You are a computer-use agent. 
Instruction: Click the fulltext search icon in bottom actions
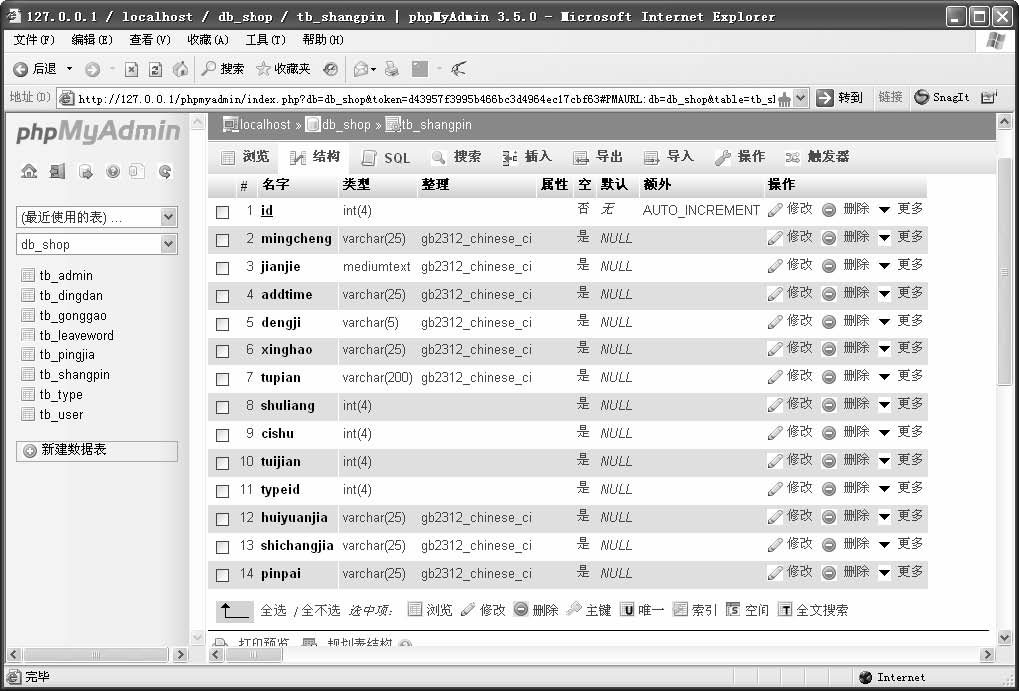point(785,609)
